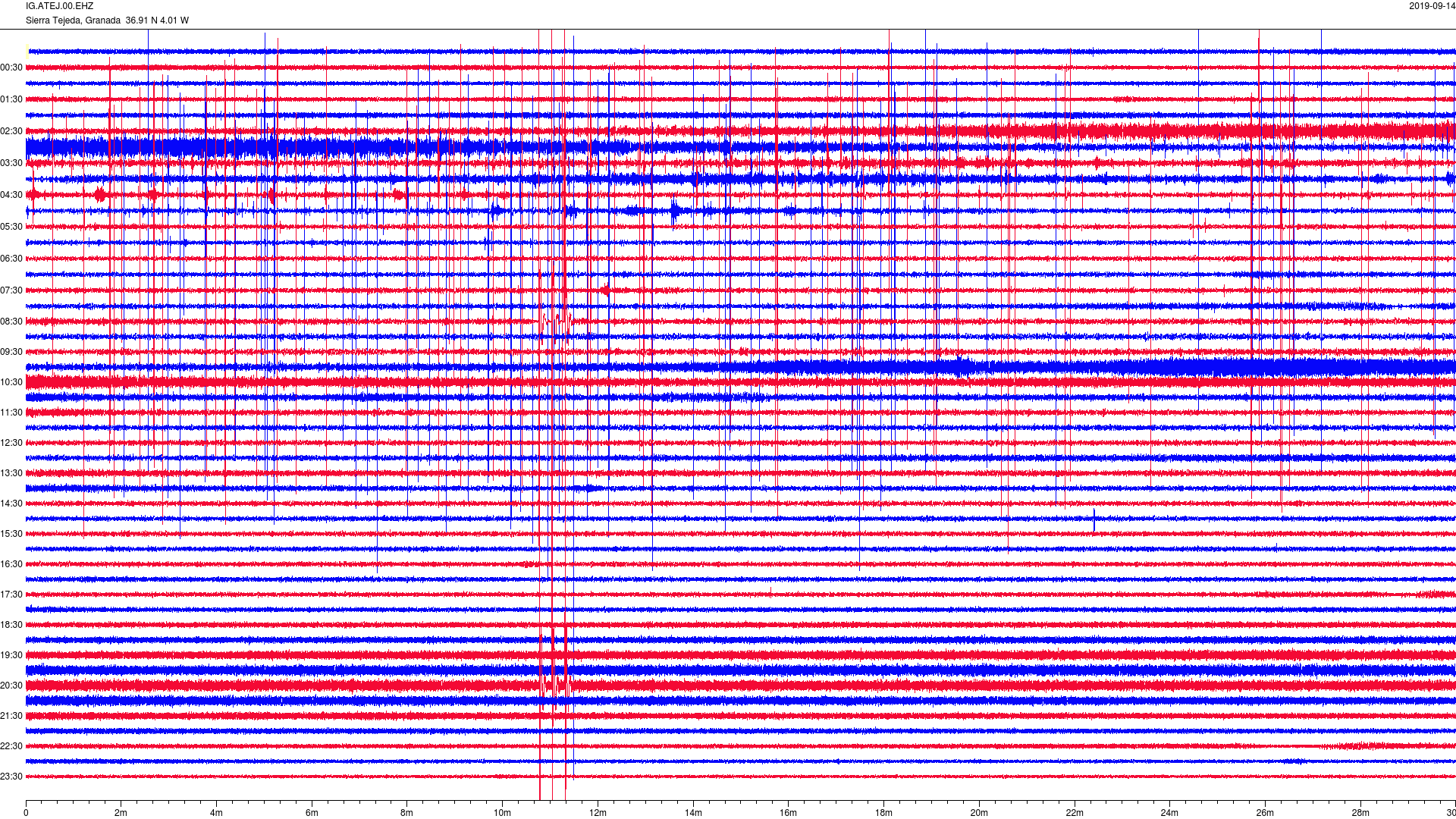Click the station code IG.ATEJ.00.EHZ title

(60, 6)
